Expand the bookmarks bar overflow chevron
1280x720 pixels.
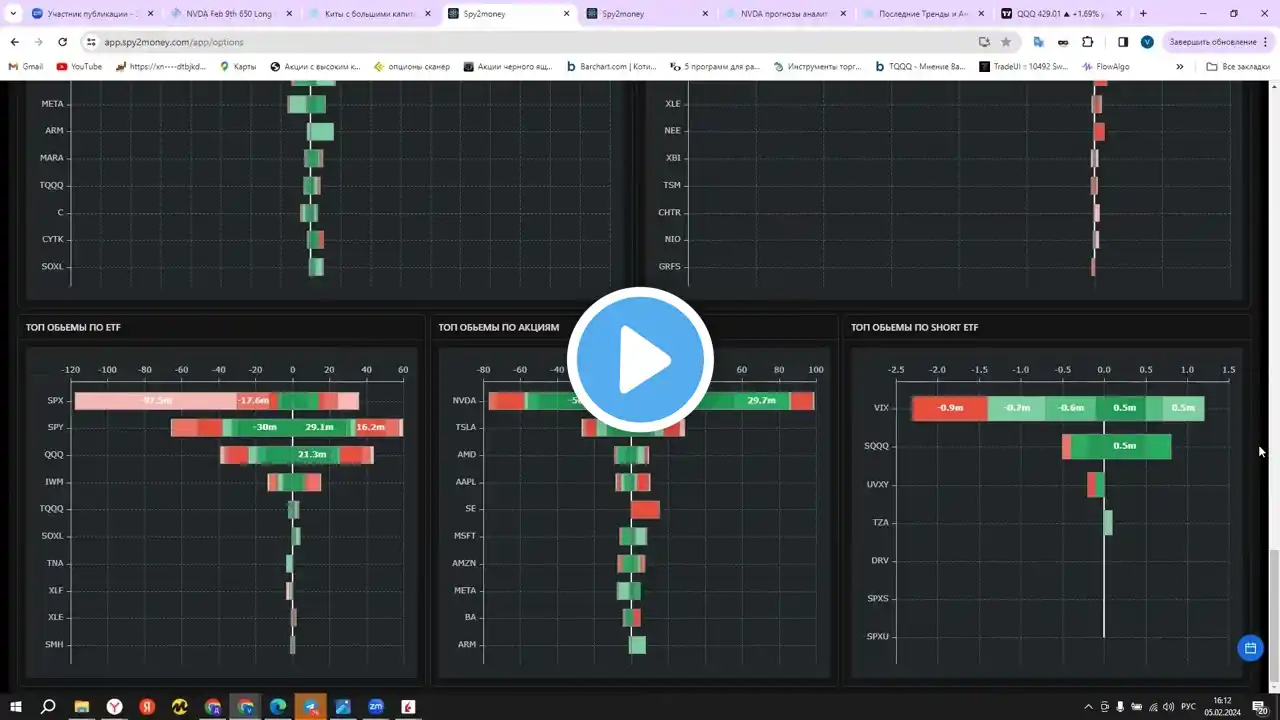[1180, 67]
